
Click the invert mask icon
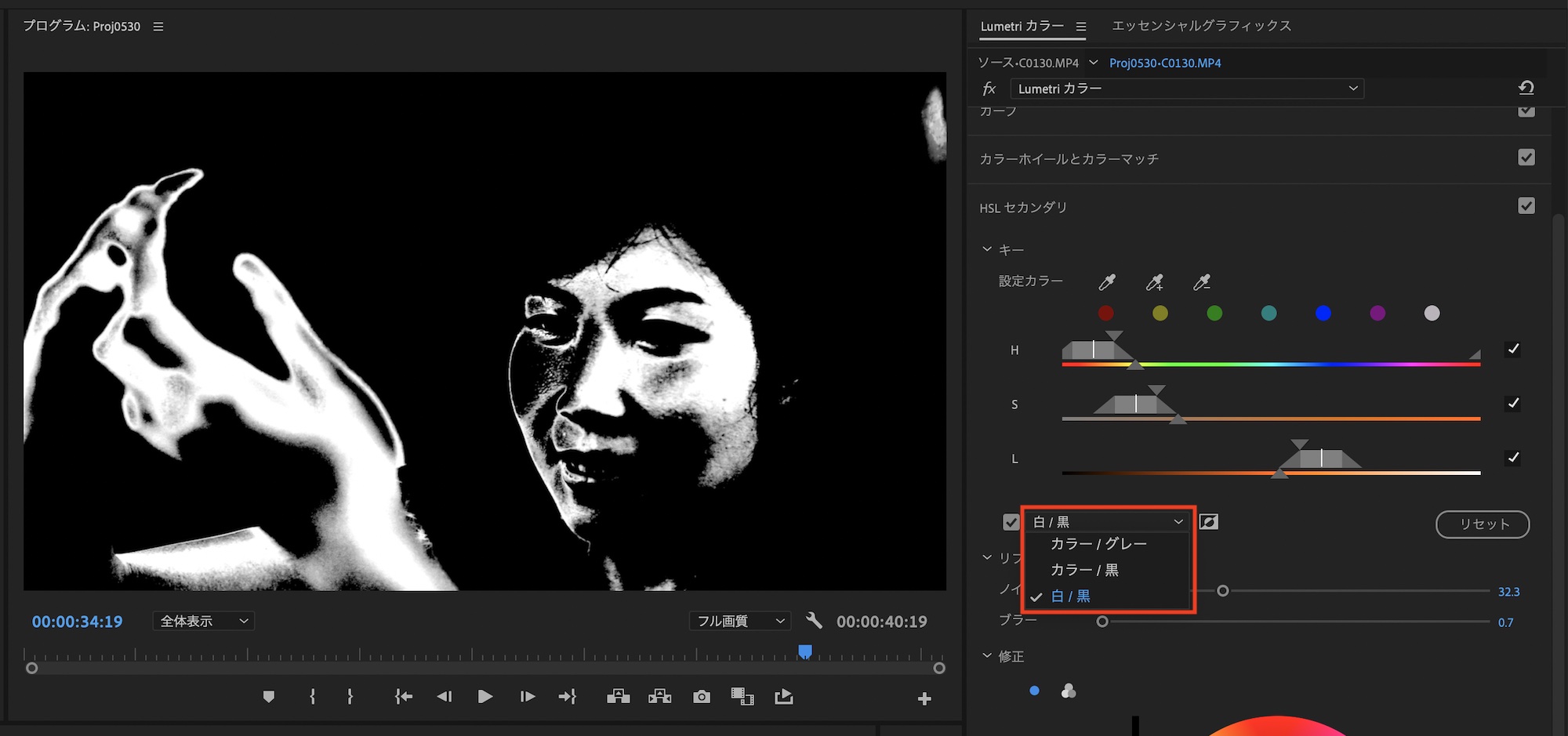click(1209, 522)
